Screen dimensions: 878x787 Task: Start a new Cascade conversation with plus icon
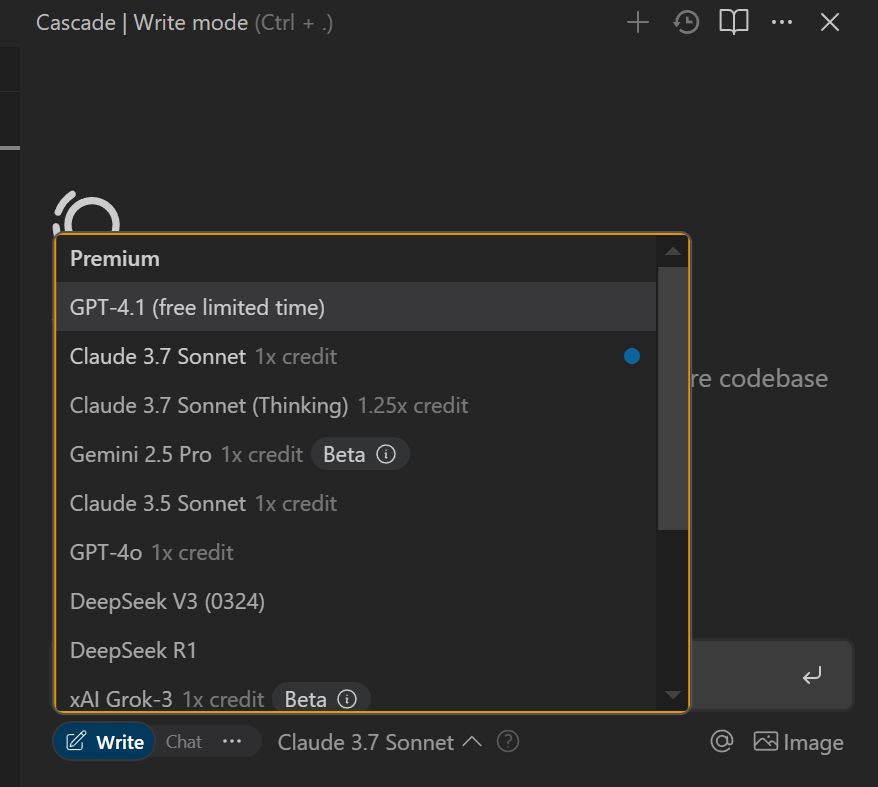pyautogui.click(x=637, y=22)
